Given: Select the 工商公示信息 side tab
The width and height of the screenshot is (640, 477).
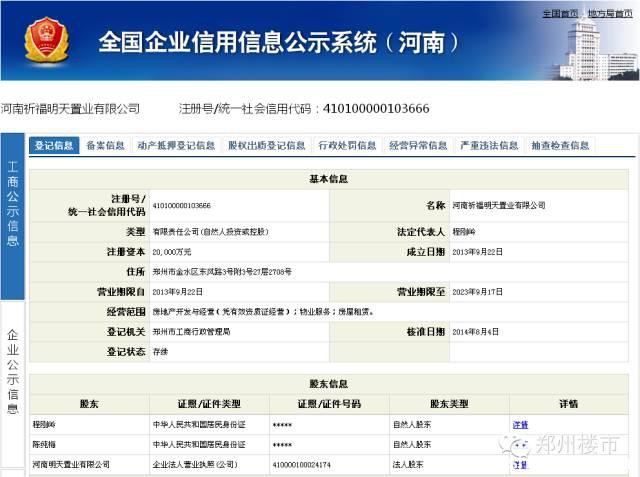Looking at the screenshot, I should (13, 216).
